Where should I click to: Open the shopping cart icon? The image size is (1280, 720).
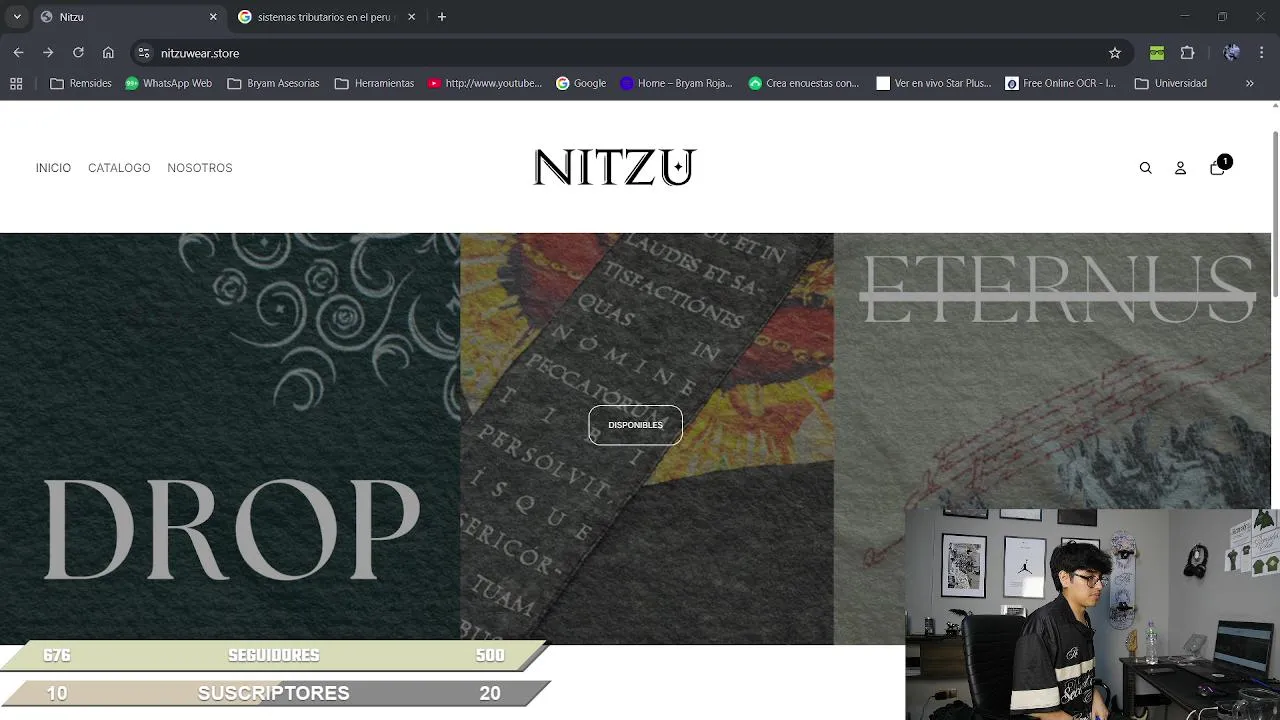(x=1217, y=167)
